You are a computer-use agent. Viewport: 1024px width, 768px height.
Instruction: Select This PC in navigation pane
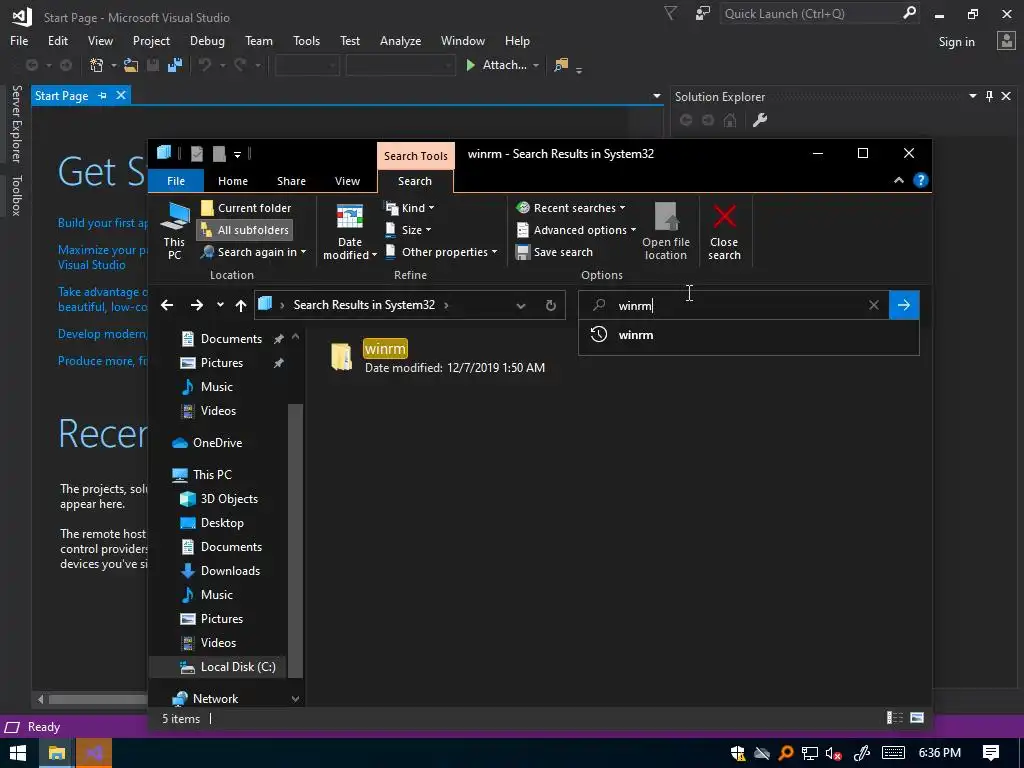coord(212,475)
